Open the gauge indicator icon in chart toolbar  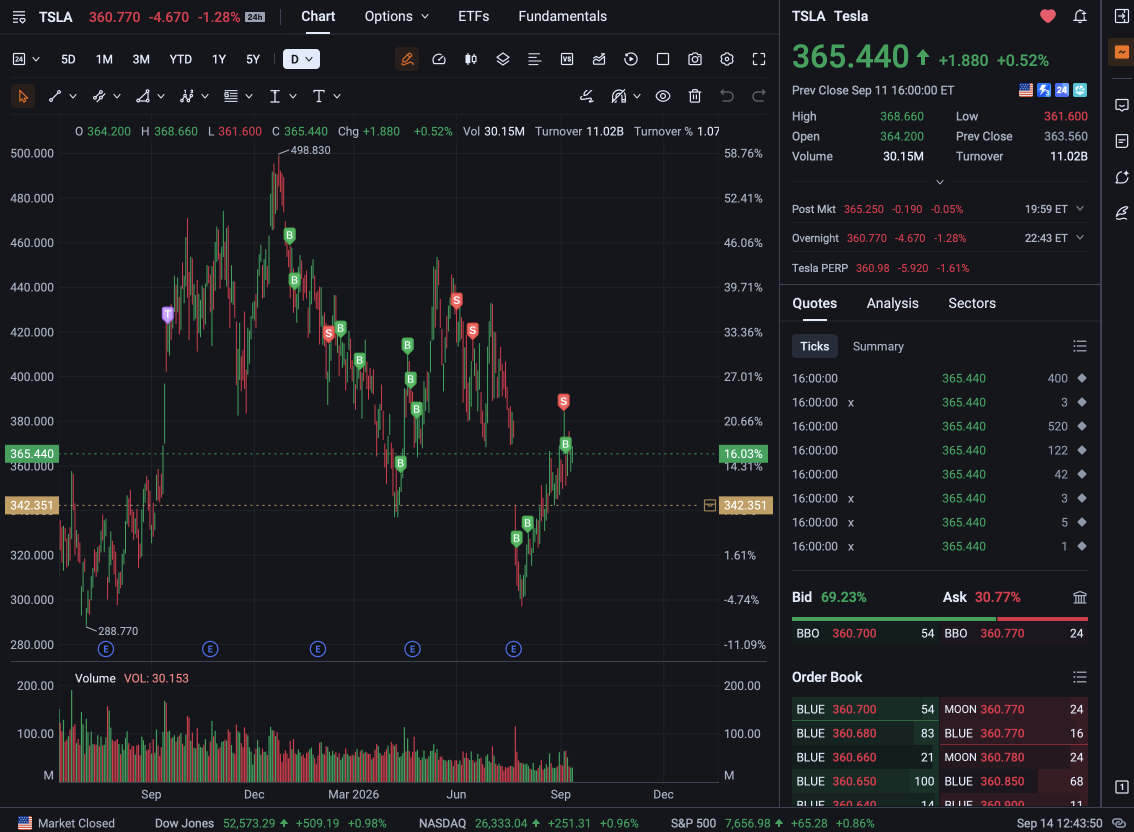click(x=439, y=59)
